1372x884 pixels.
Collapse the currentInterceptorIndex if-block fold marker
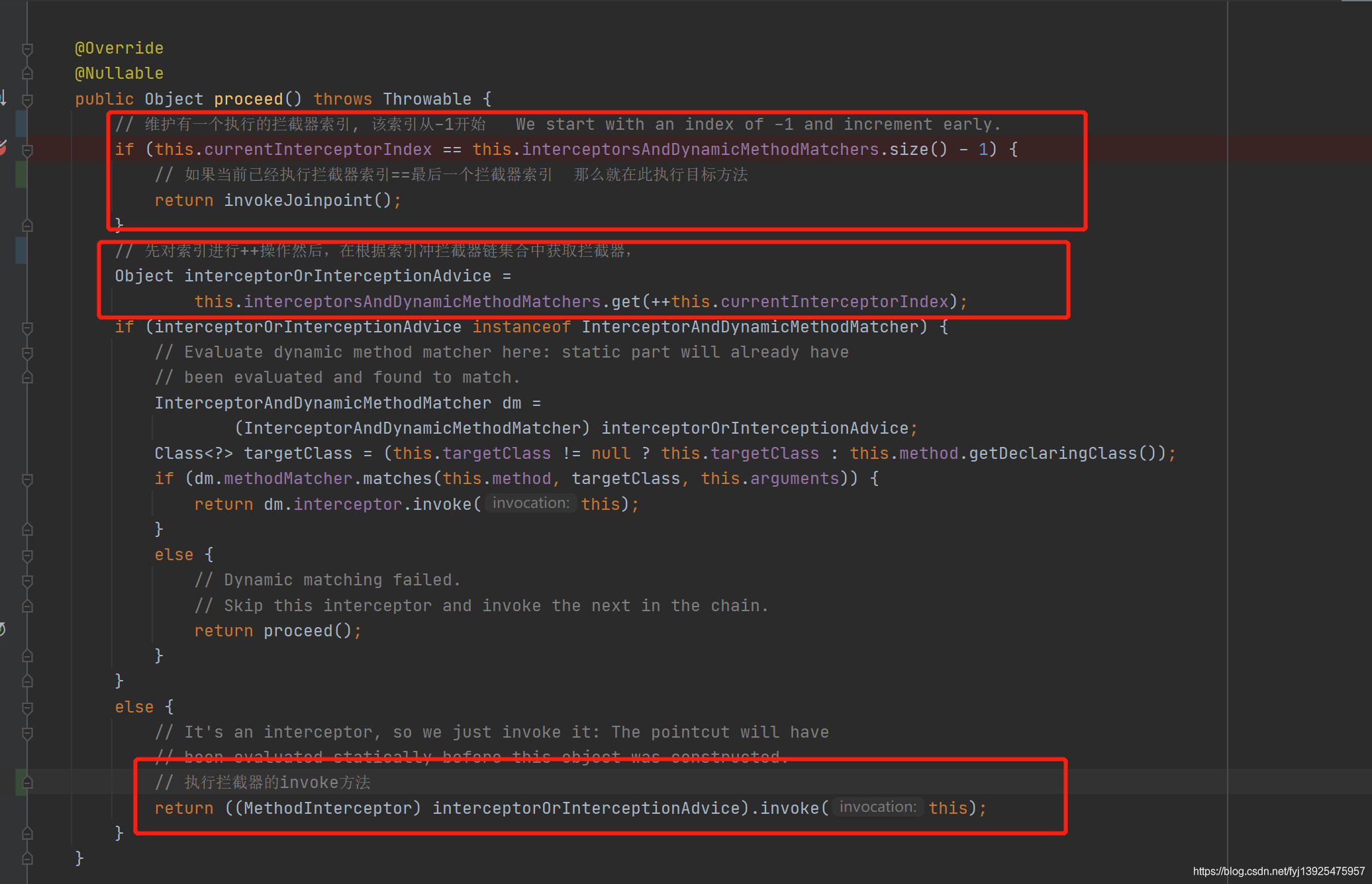coord(27,150)
